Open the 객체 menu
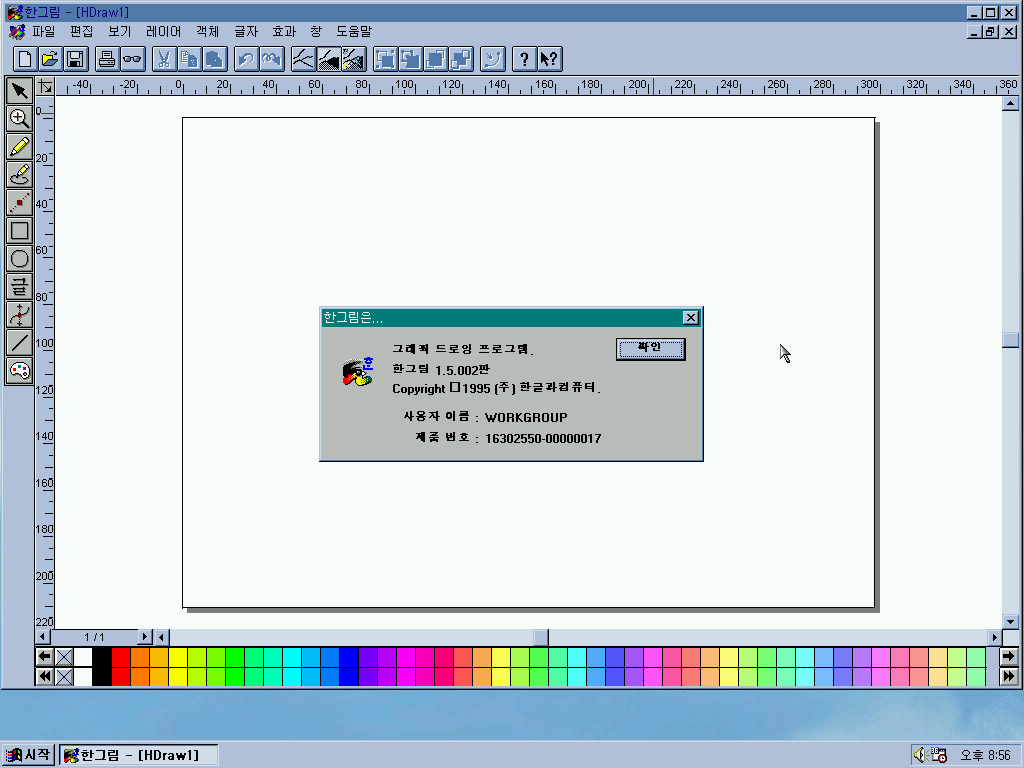Viewport: 1024px width, 768px height. (208, 31)
